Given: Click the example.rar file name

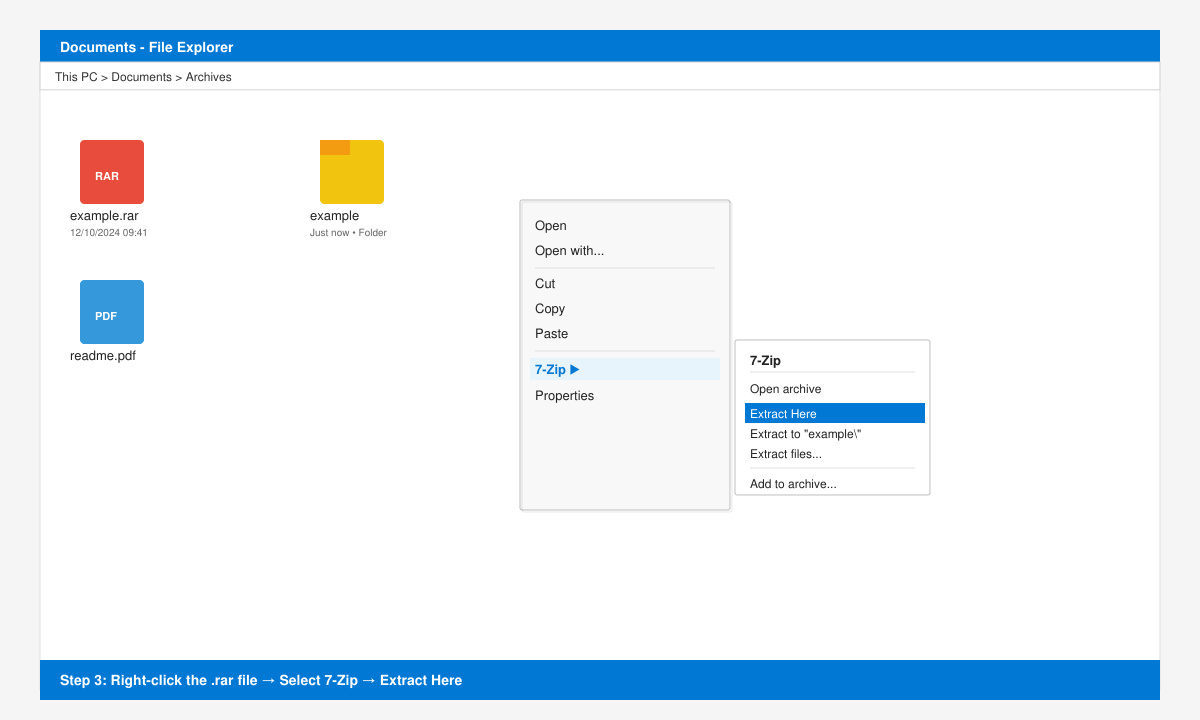Looking at the screenshot, I should (x=104, y=216).
